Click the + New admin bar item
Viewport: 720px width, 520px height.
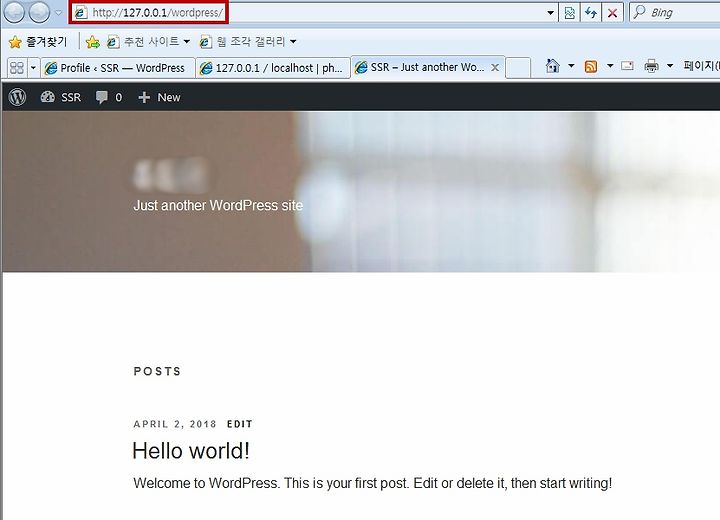click(x=159, y=97)
